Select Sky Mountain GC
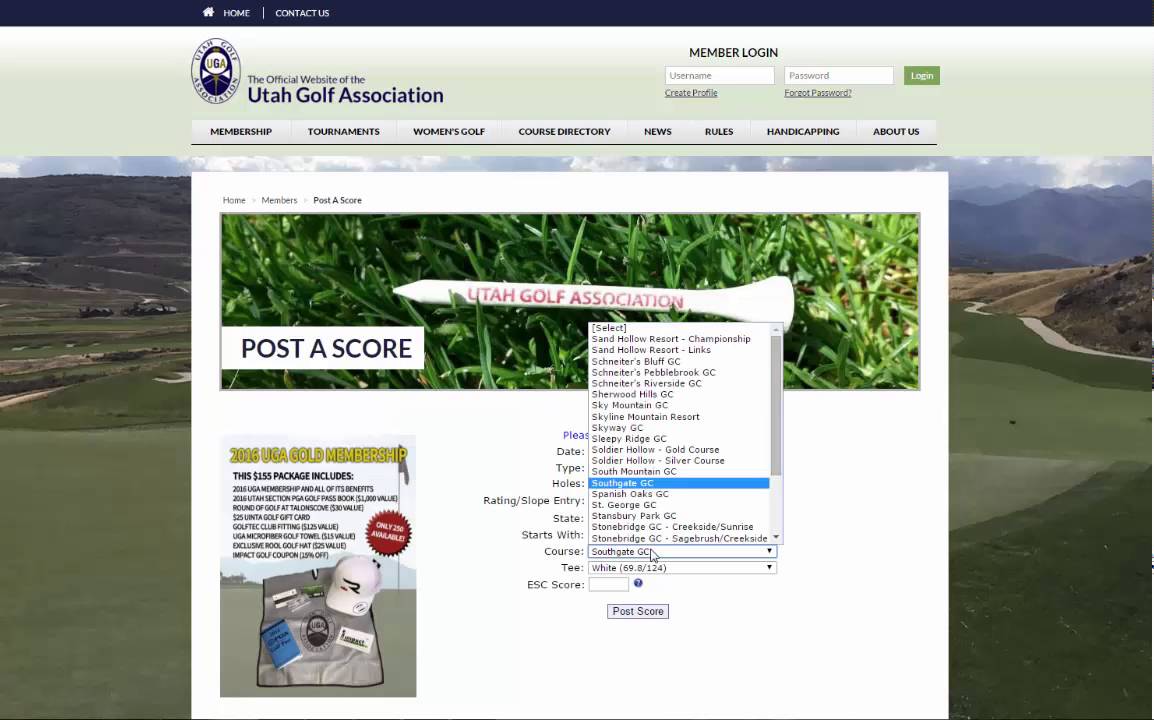The height and width of the screenshot is (720, 1154). pos(679,405)
